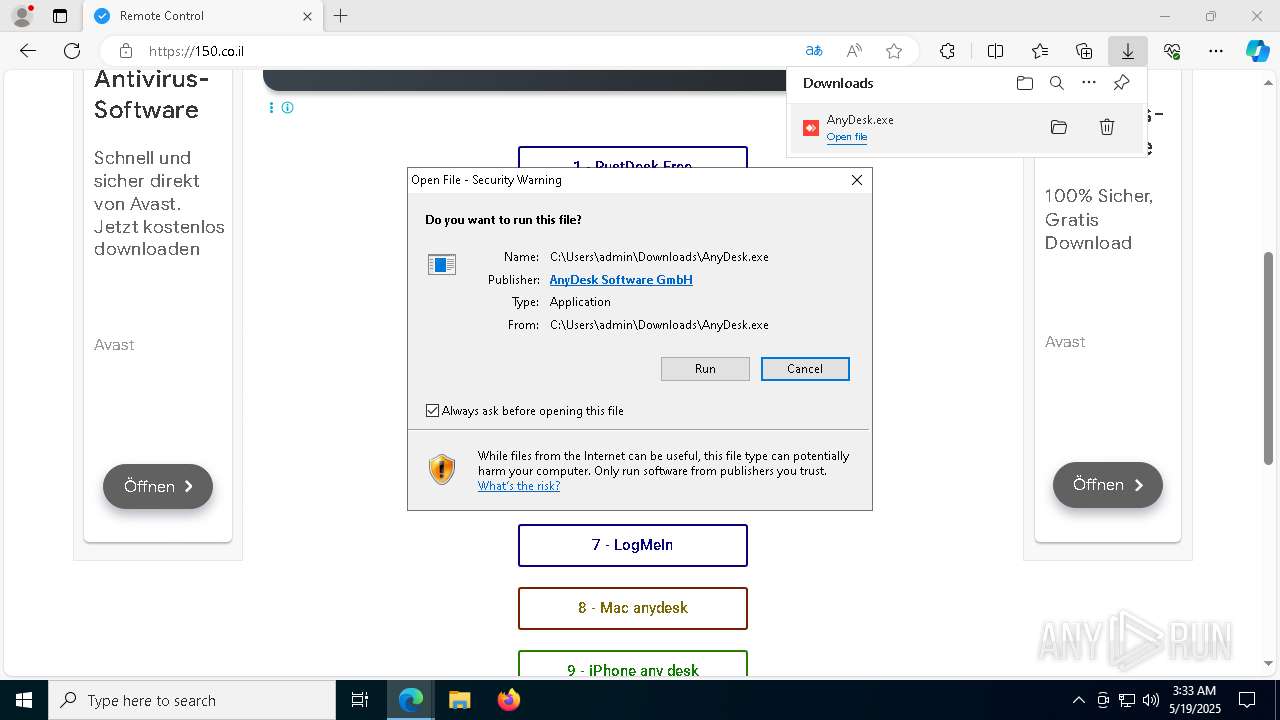1280x720 pixels.
Task: Toggle split screen icon
Action: point(995,51)
